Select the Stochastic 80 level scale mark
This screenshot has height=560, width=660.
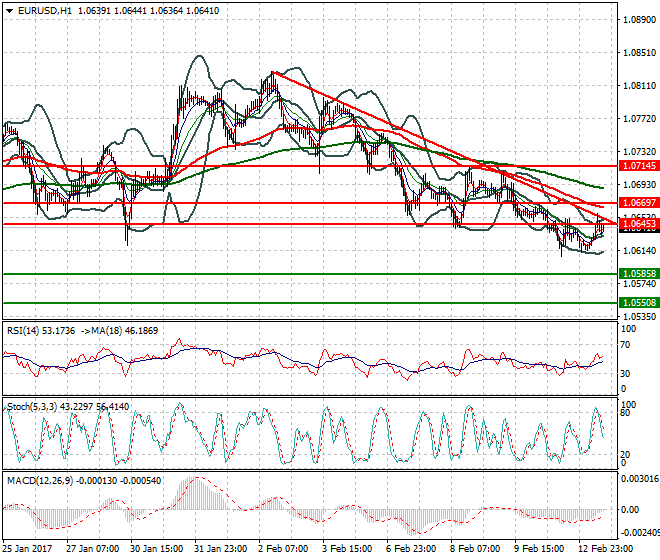[x=626, y=413]
